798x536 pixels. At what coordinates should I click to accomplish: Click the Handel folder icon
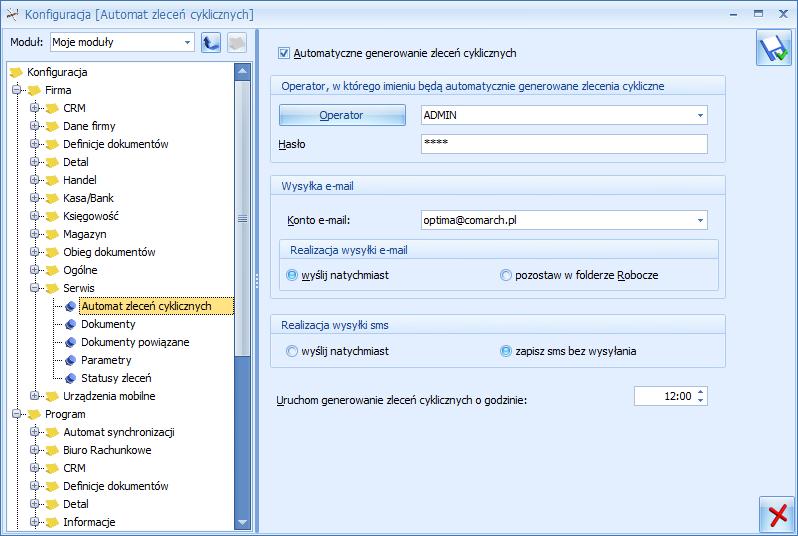click(52, 180)
